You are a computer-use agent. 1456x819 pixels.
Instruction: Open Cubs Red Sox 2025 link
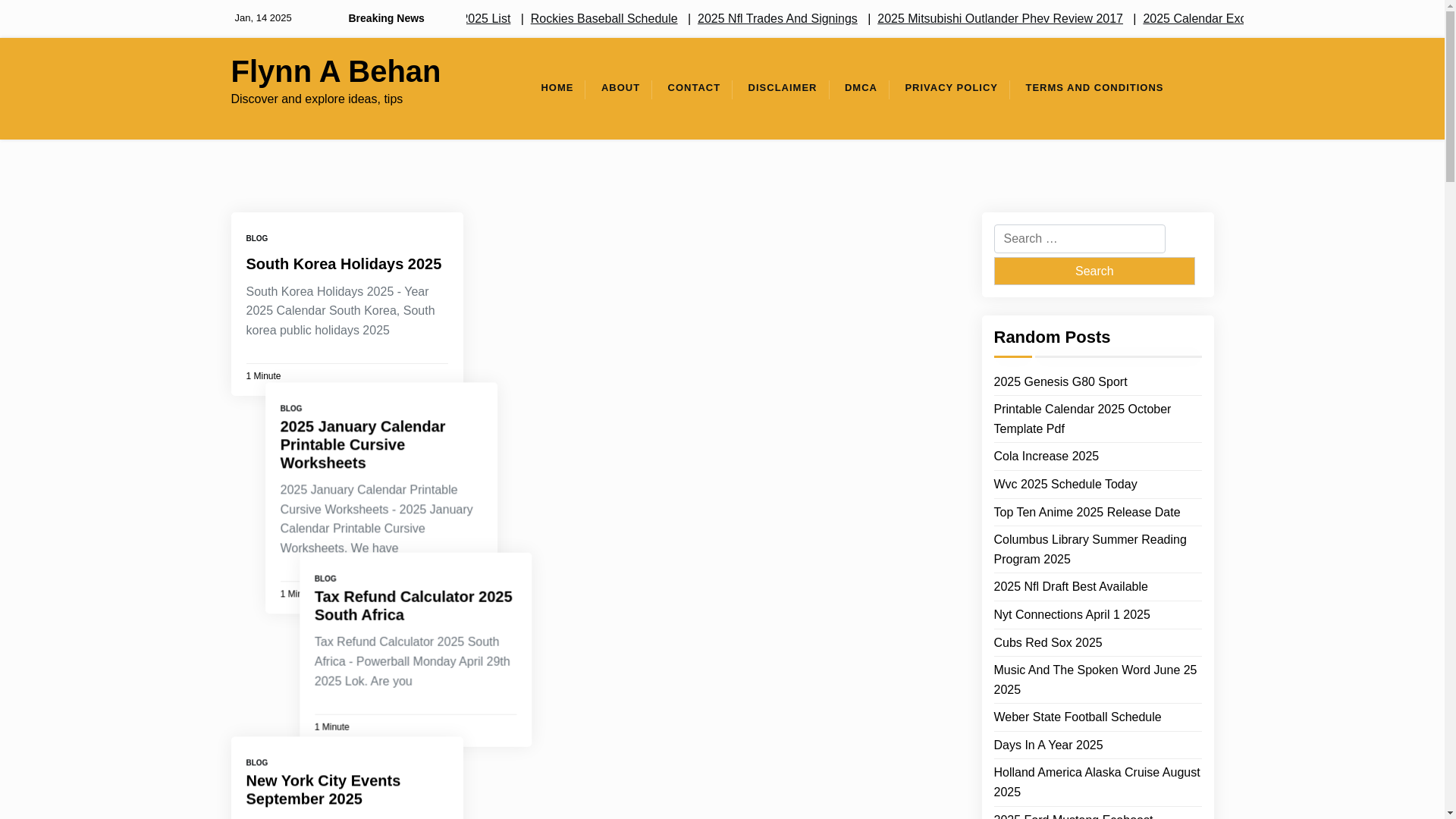(1047, 643)
